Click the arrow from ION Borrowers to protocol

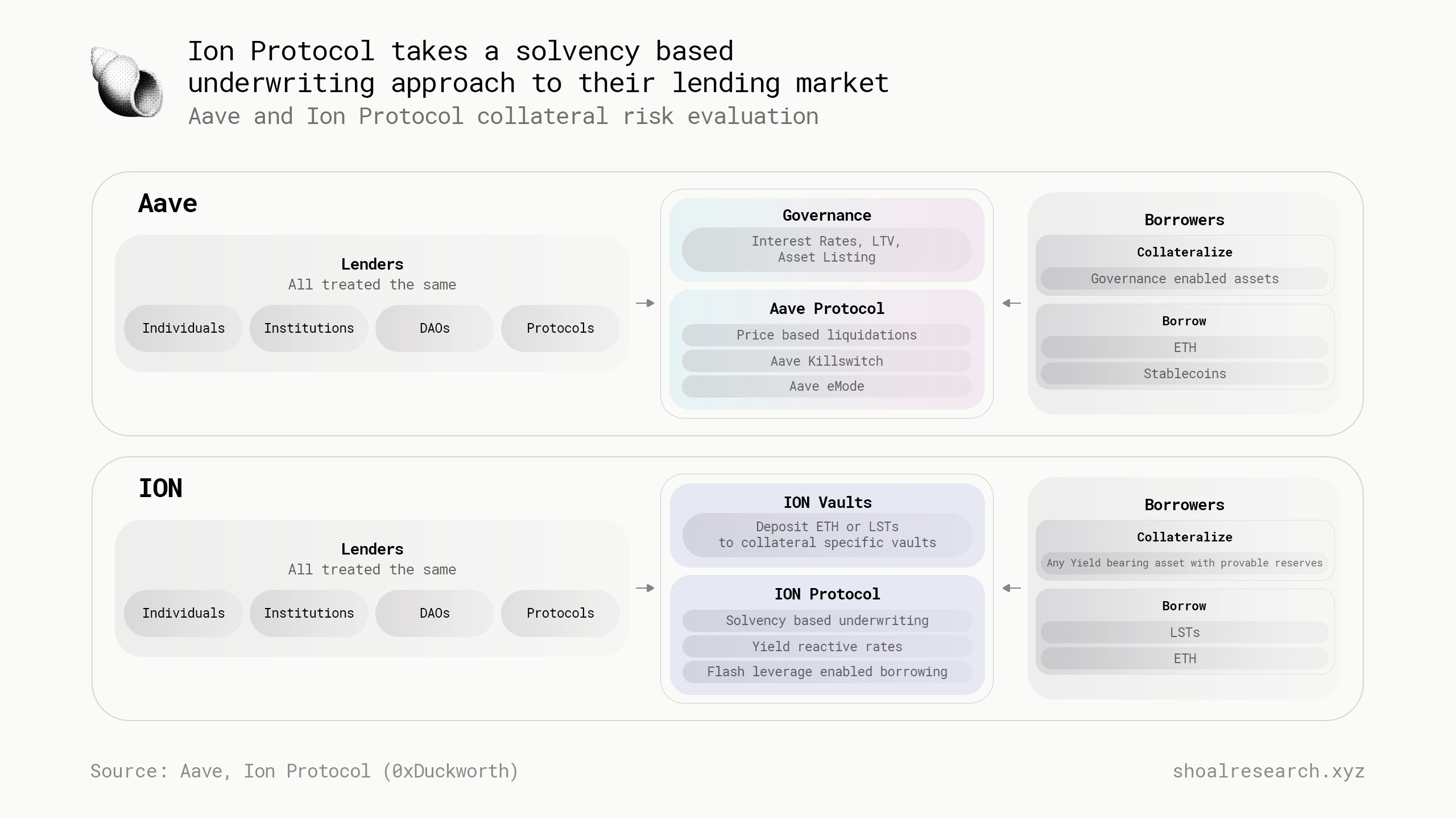click(x=1011, y=588)
